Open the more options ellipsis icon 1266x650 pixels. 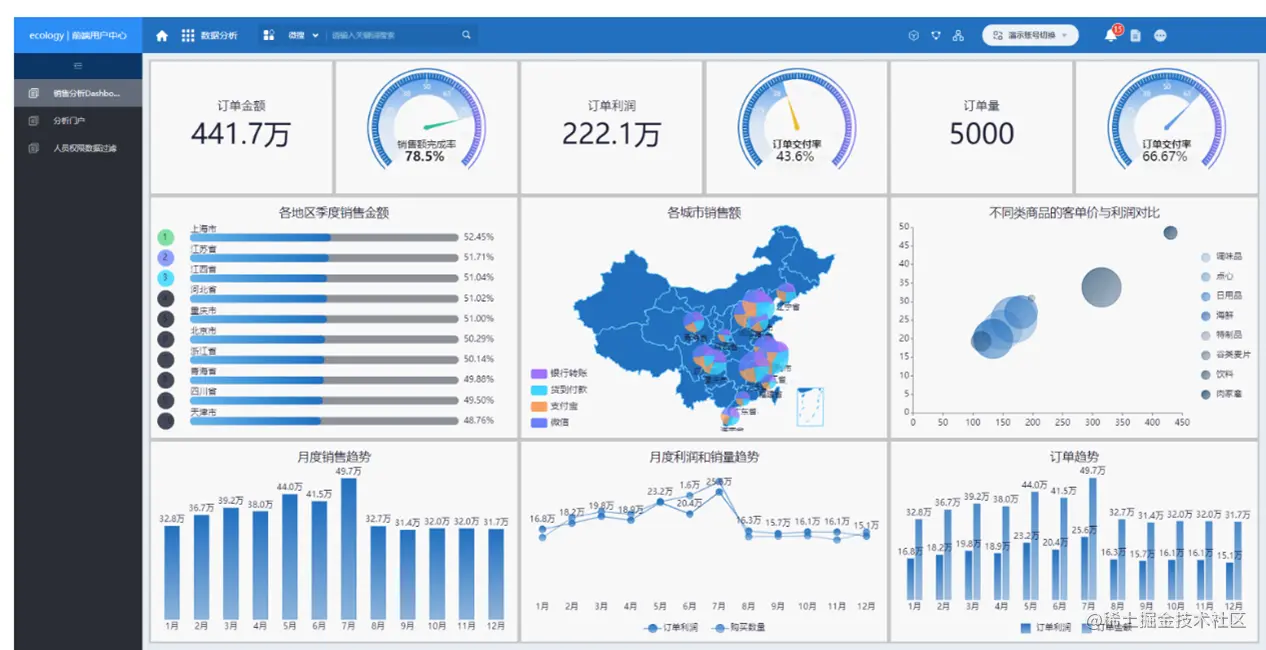coord(1160,35)
